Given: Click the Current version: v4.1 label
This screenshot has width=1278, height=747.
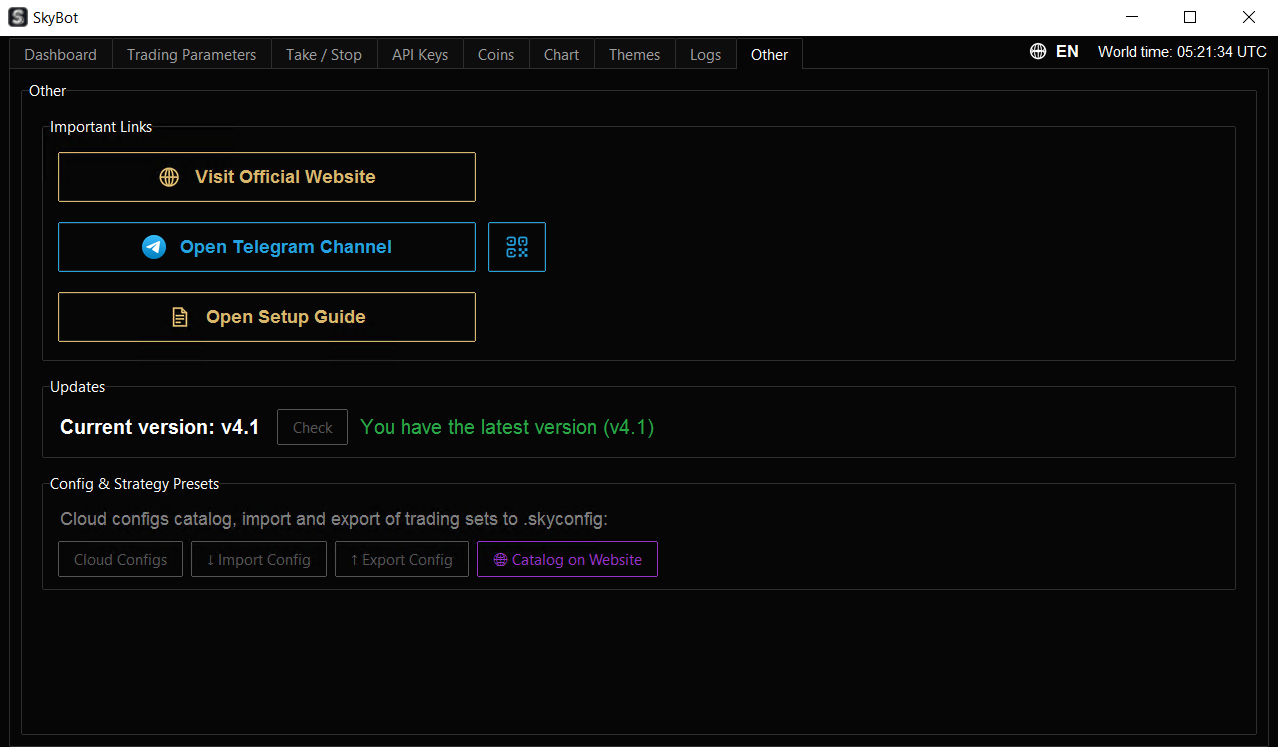Looking at the screenshot, I should coord(160,427).
